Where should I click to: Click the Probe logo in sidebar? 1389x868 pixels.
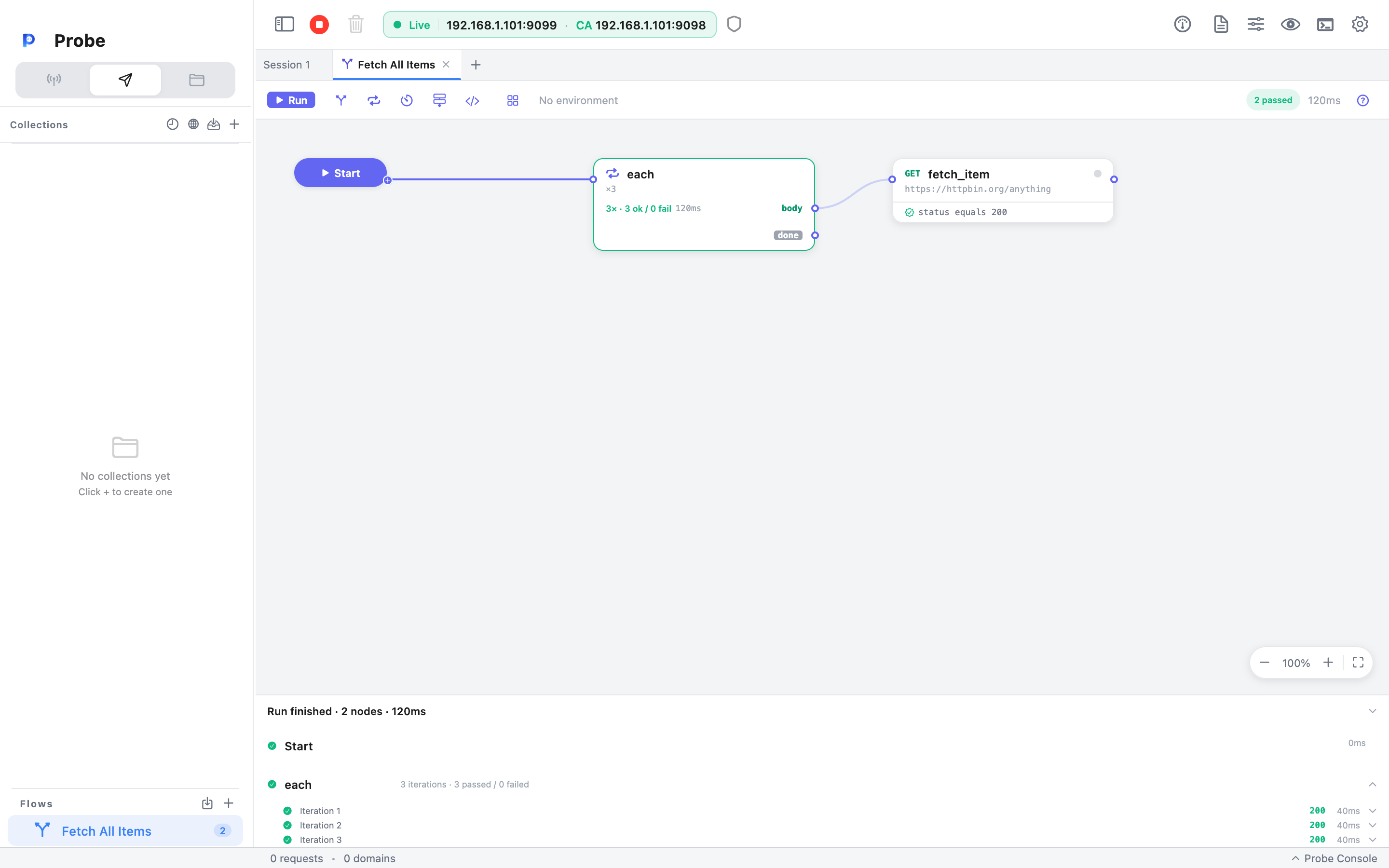click(29, 40)
